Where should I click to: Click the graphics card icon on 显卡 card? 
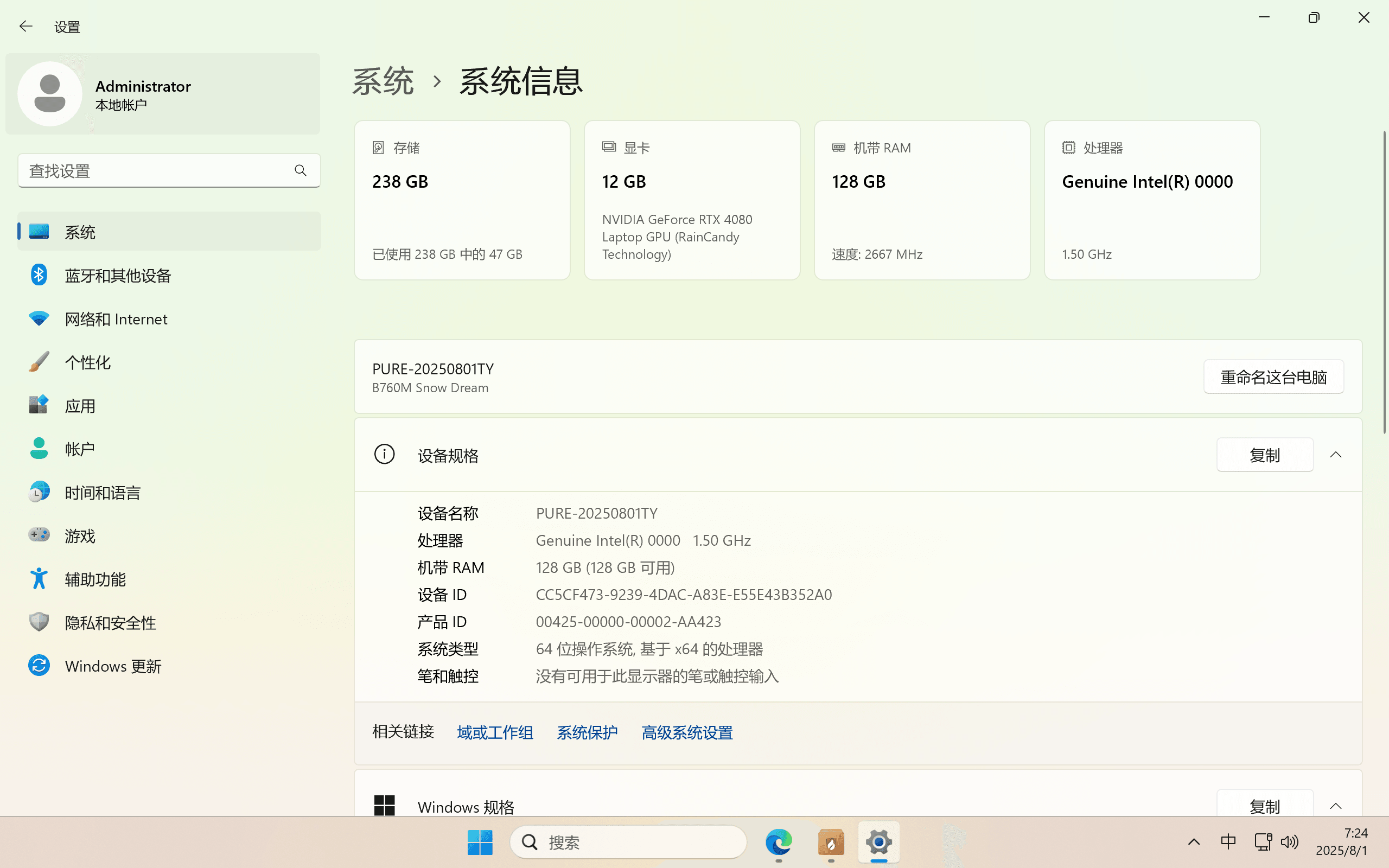[x=609, y=147]
